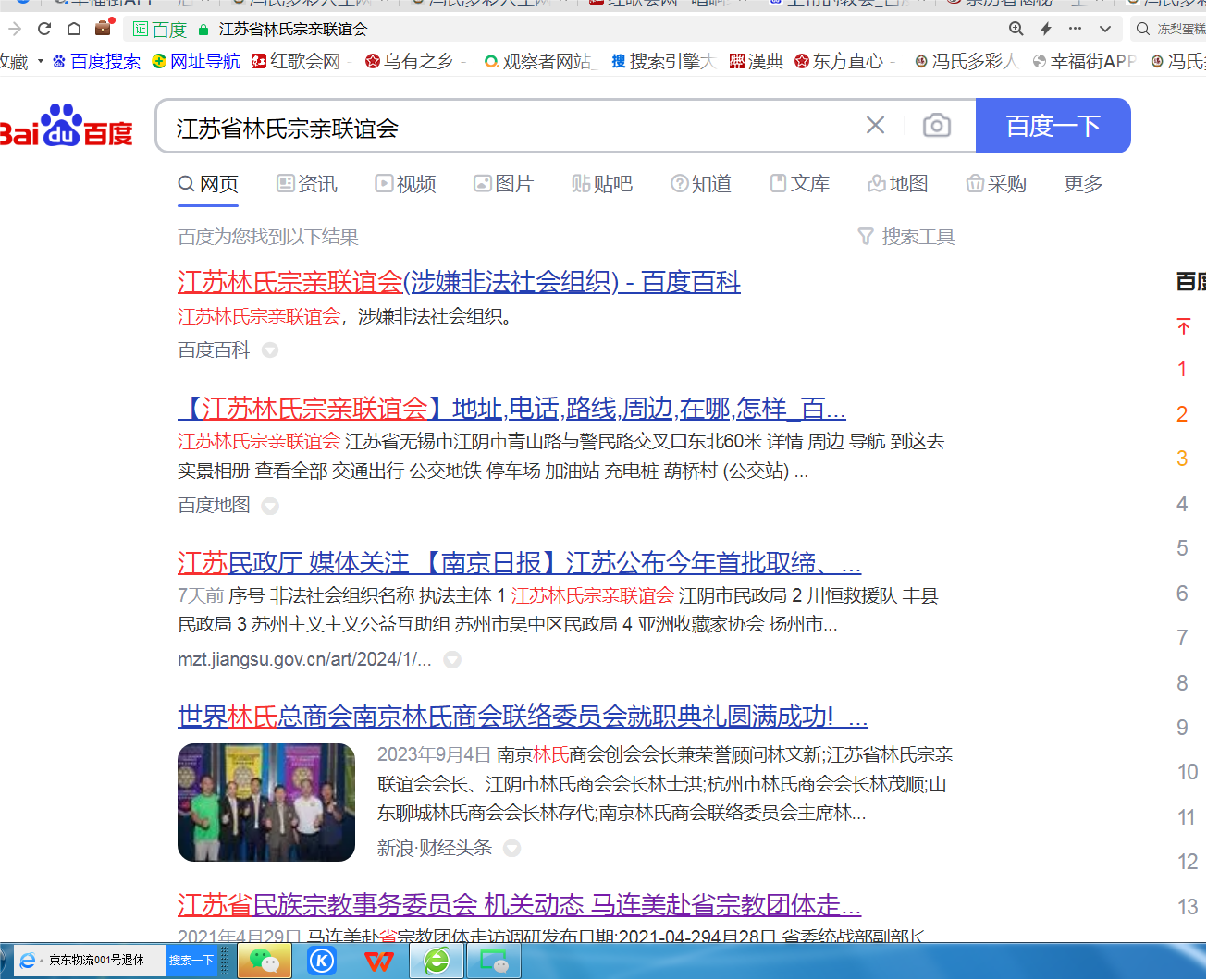The height and width of the screenshot is (980, 1207).
Task: Open 百度搜索 bookmark
Action: (96, 61)
